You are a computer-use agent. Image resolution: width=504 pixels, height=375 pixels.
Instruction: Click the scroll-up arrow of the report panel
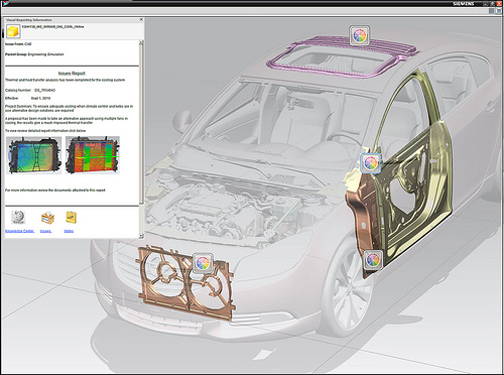tap(141, 43)
